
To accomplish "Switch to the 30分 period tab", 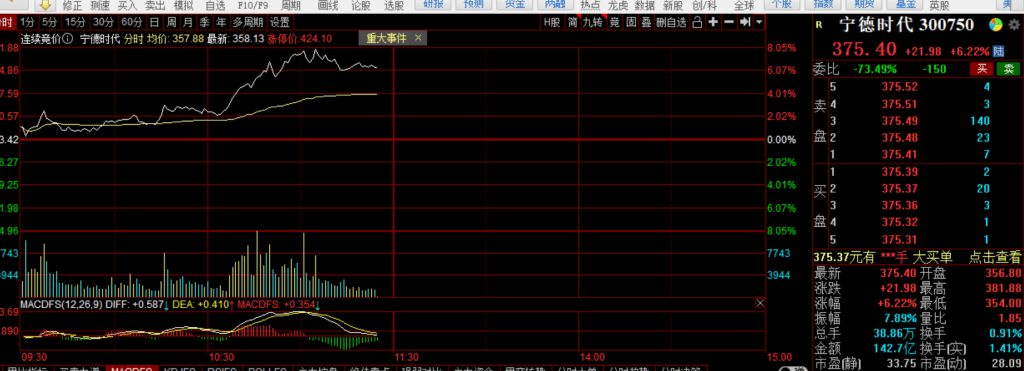I will [103, 22].
